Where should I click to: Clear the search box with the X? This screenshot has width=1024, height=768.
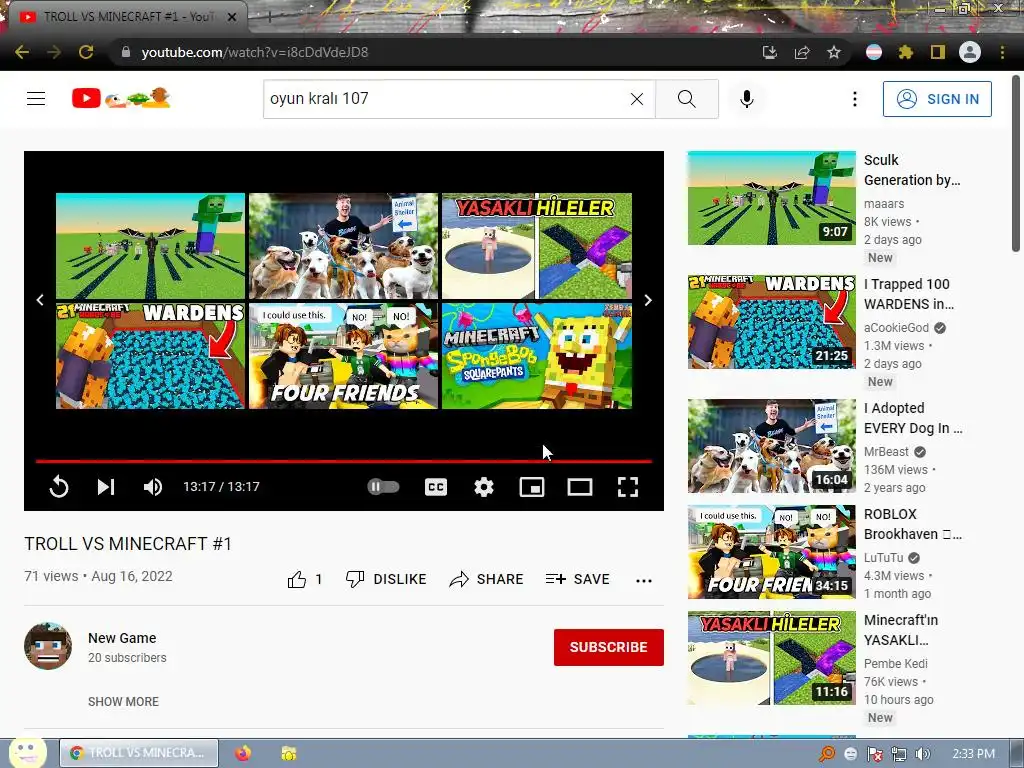pyautogui.click(x=637, y=99)
